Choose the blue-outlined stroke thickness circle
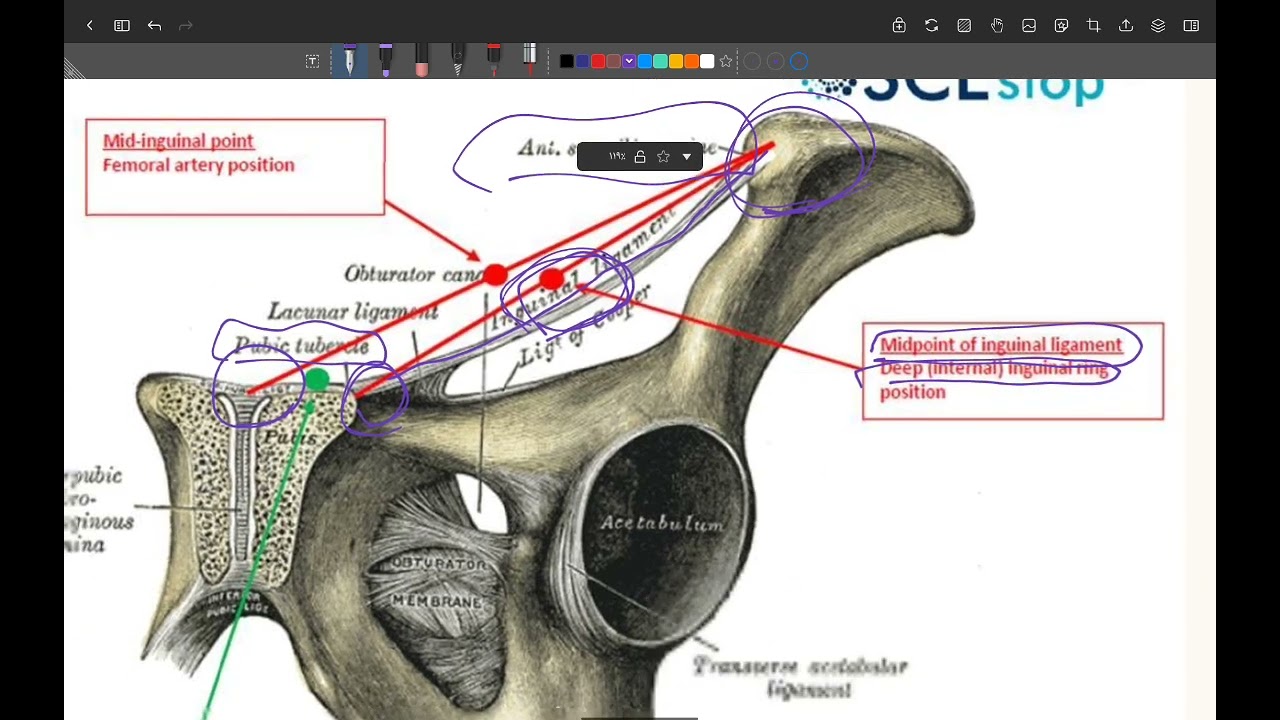 pos(799,62)
